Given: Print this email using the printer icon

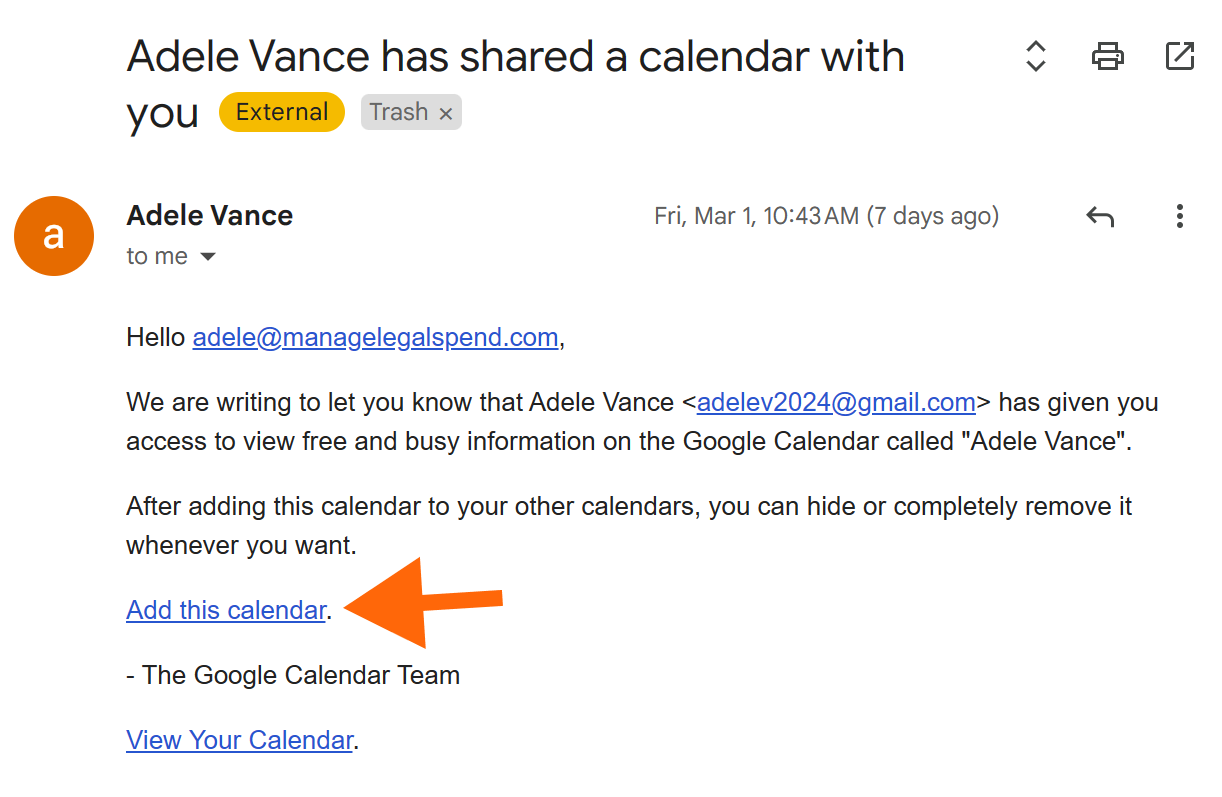Looking at the screenshot, I should [1107, 56].
